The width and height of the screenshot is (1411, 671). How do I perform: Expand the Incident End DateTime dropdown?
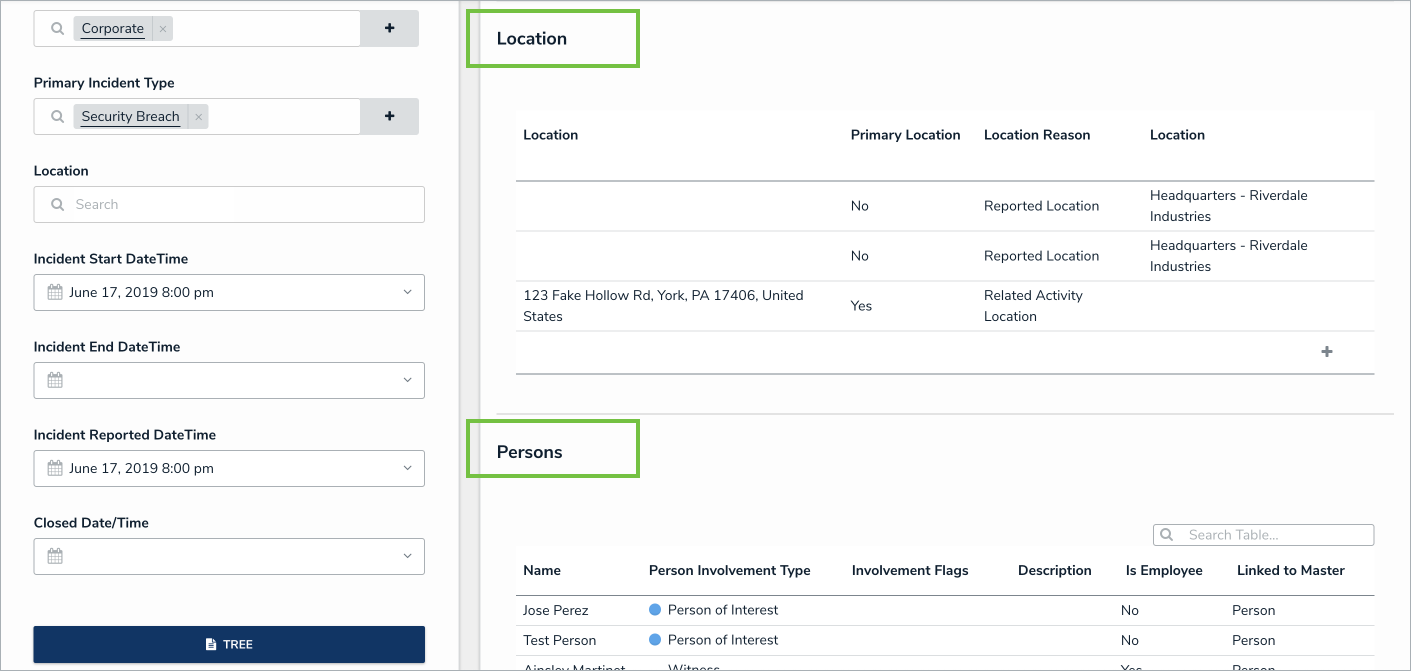pos(407,381)
